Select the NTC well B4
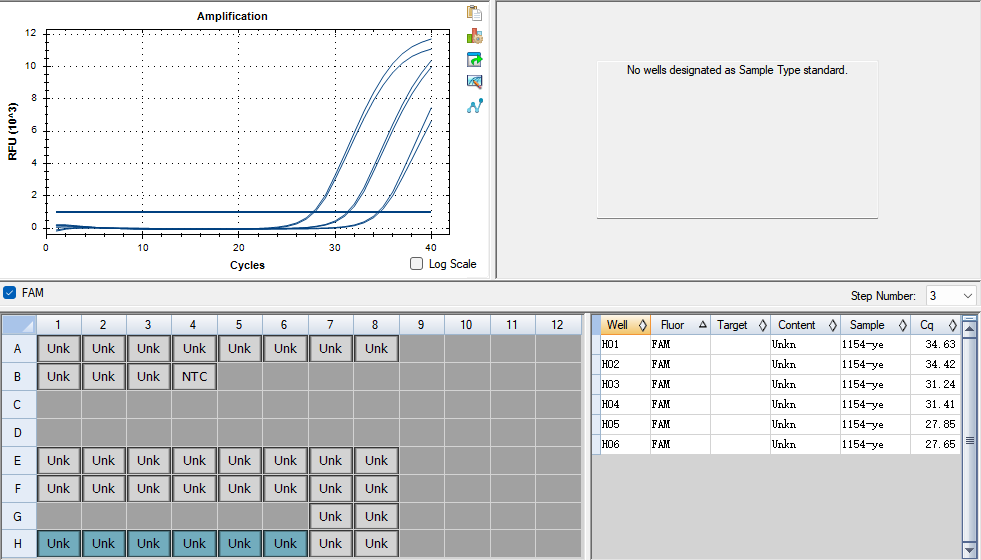The width and height of the screenshot is (981, 560). tap(194, 377)
